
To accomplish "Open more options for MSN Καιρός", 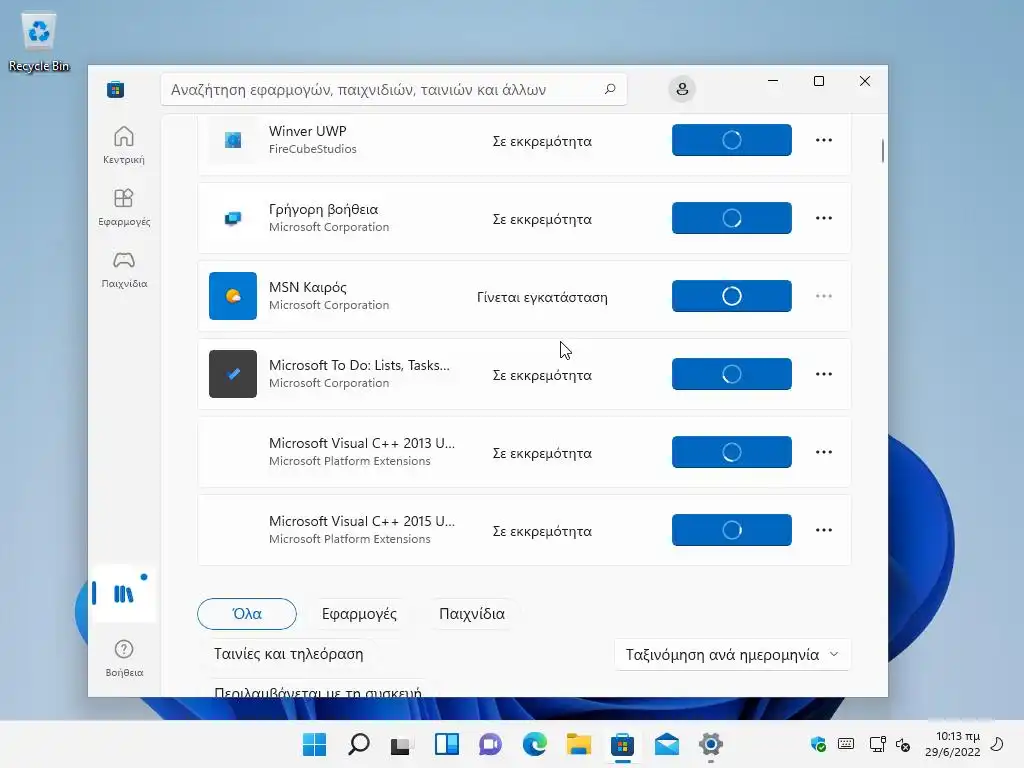I will (x=824, y=296).
